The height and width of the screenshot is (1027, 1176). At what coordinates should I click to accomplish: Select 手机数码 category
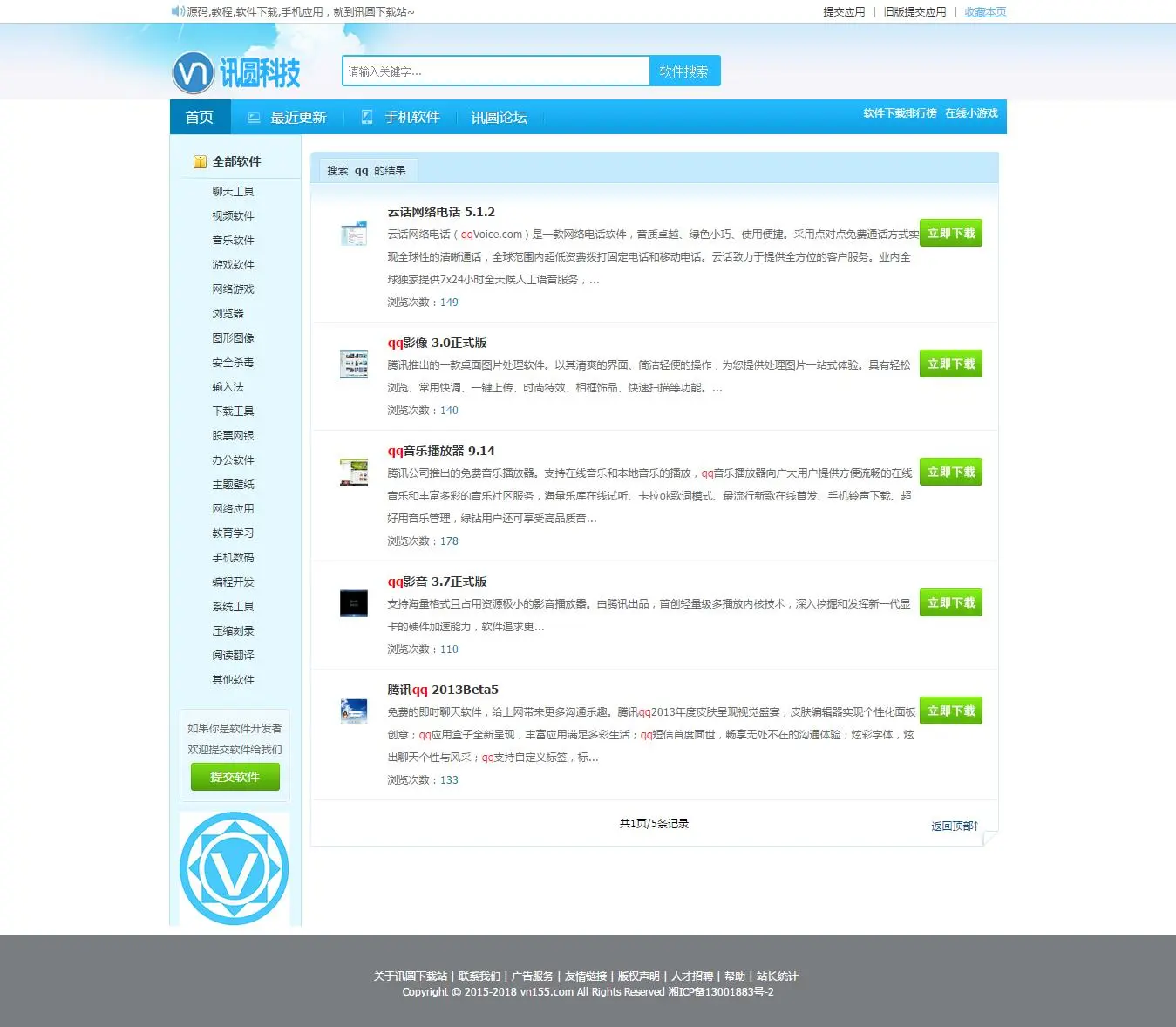pyautogui.click(x=233, y=557)
